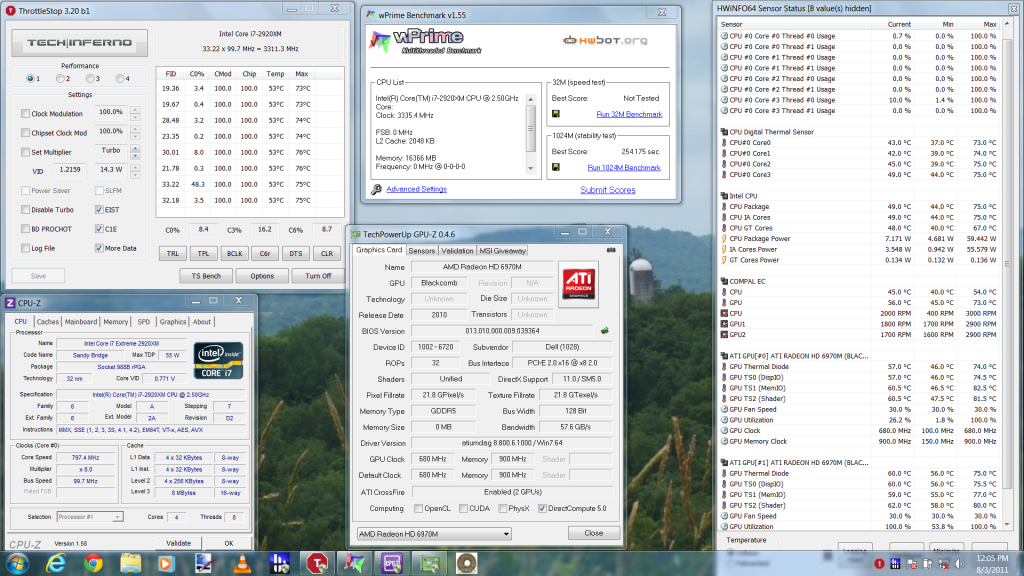Screen dimensions: 1024x576
Task: Click the Run 32M Benchmark link
Action: click(629, 114)
